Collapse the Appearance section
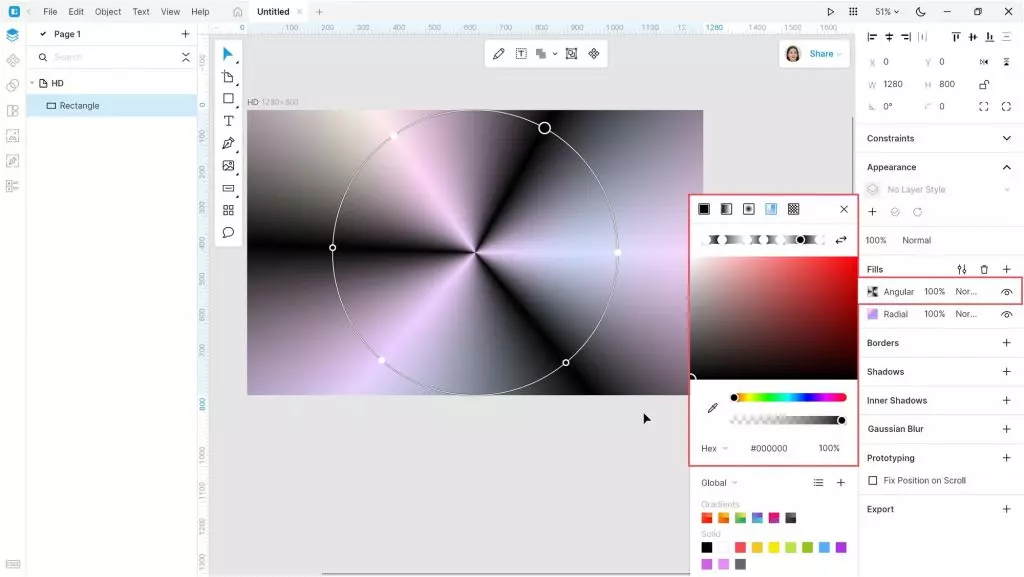Image resolution: width=1024 pixels, height=577 pixels. pos(1006,167)
